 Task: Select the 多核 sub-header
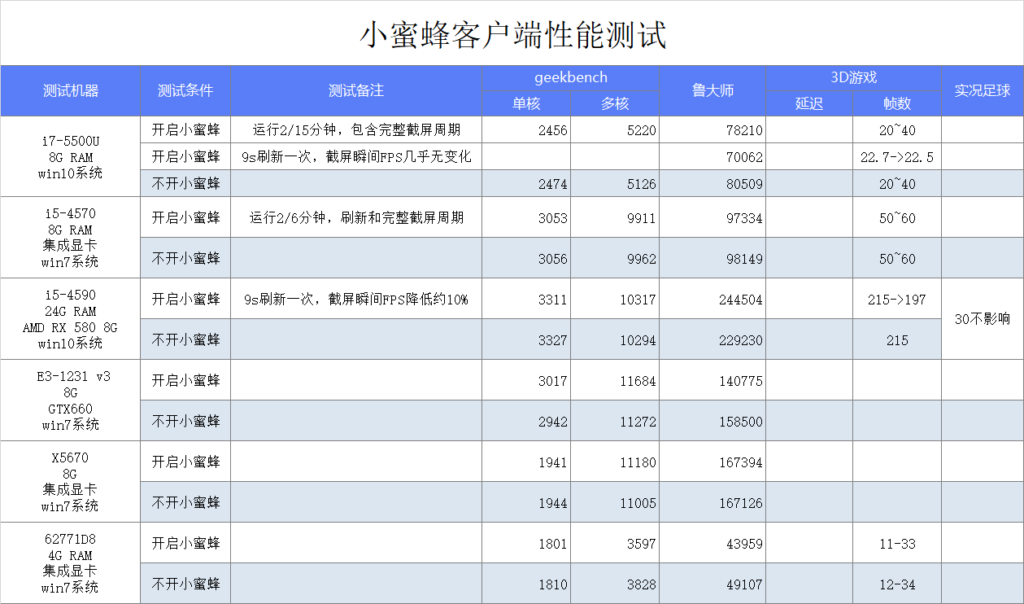pos(615,103)
